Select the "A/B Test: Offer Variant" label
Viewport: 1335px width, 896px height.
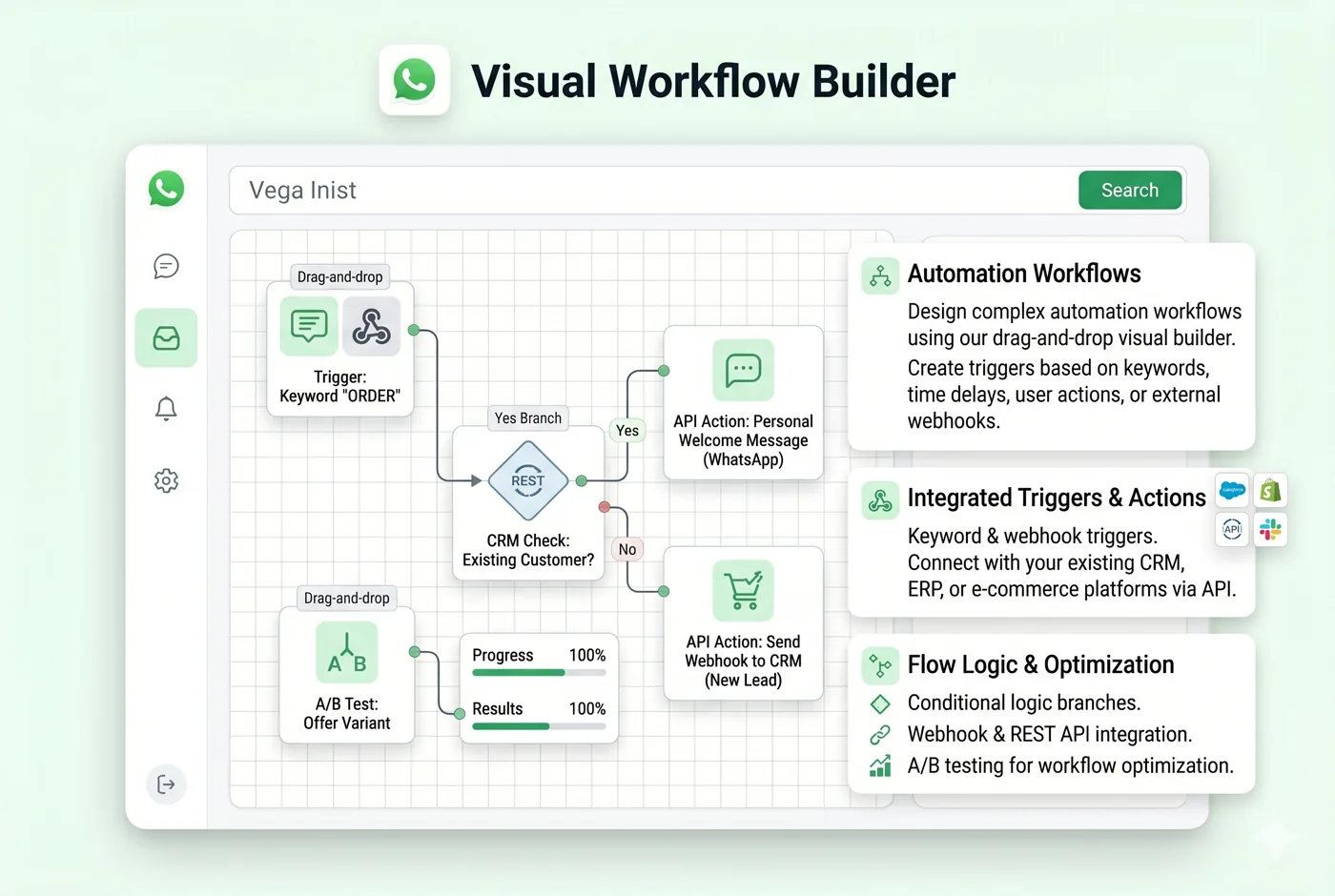point(347,714)
